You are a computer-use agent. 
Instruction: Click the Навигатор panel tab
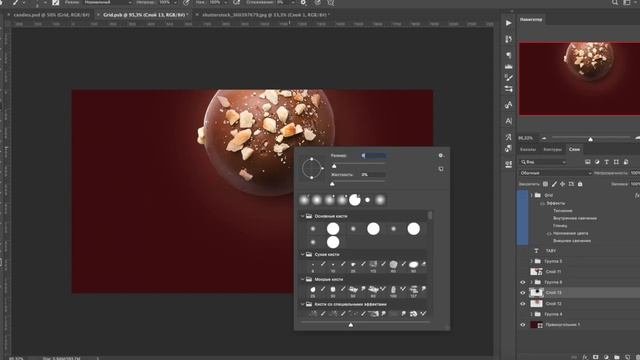(531, 19)
